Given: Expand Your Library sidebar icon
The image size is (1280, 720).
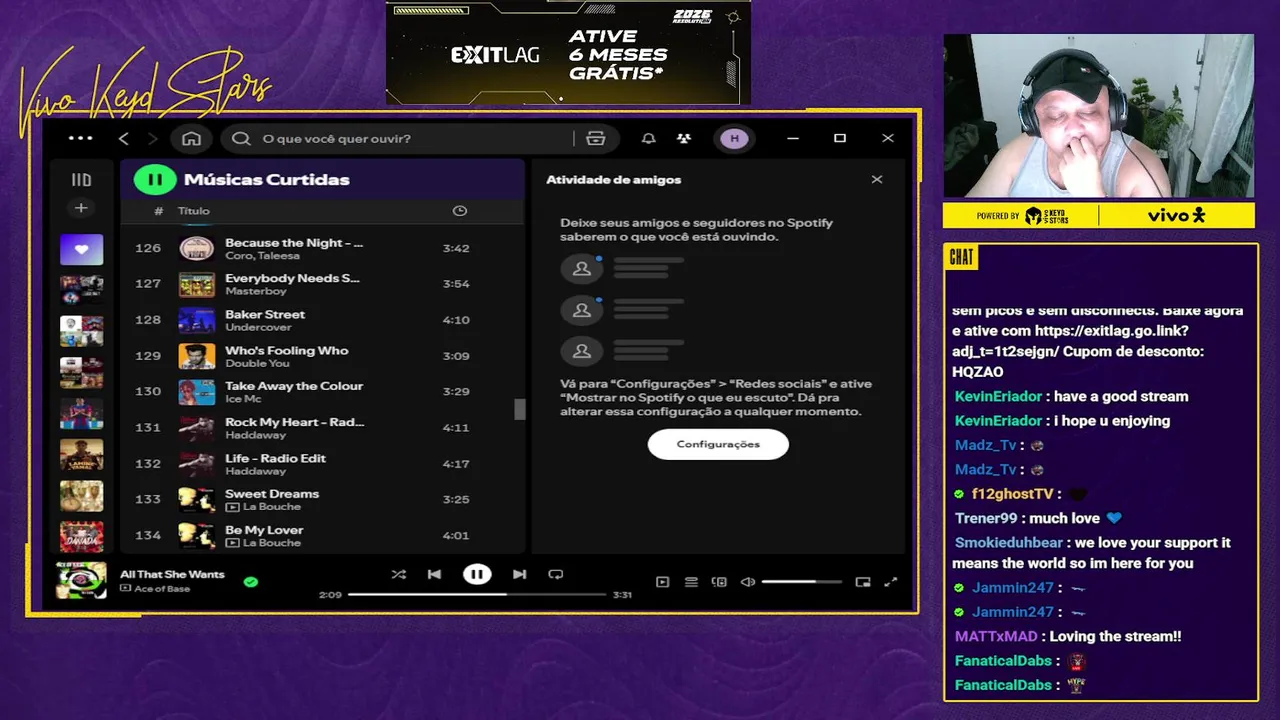Looking at the screenshot, I should 81,180.
